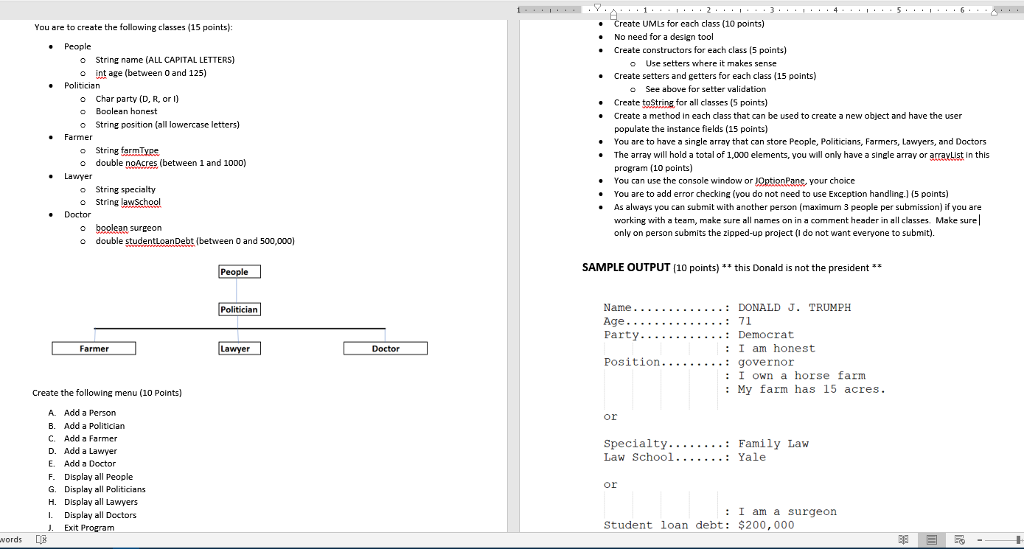This screenshot has width=1024, height=549.
Task: Click the line 'String position (all lowercase letters)'
Action: tap(167, 124)
